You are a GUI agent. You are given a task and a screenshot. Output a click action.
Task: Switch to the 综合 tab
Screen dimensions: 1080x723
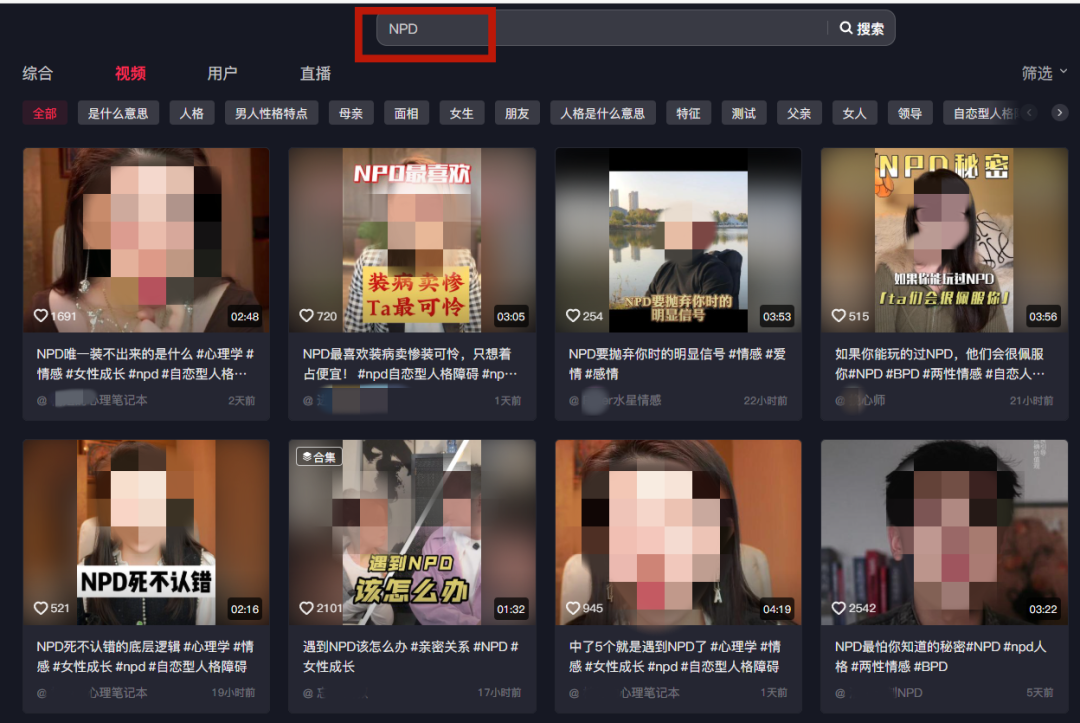(37, 73)
